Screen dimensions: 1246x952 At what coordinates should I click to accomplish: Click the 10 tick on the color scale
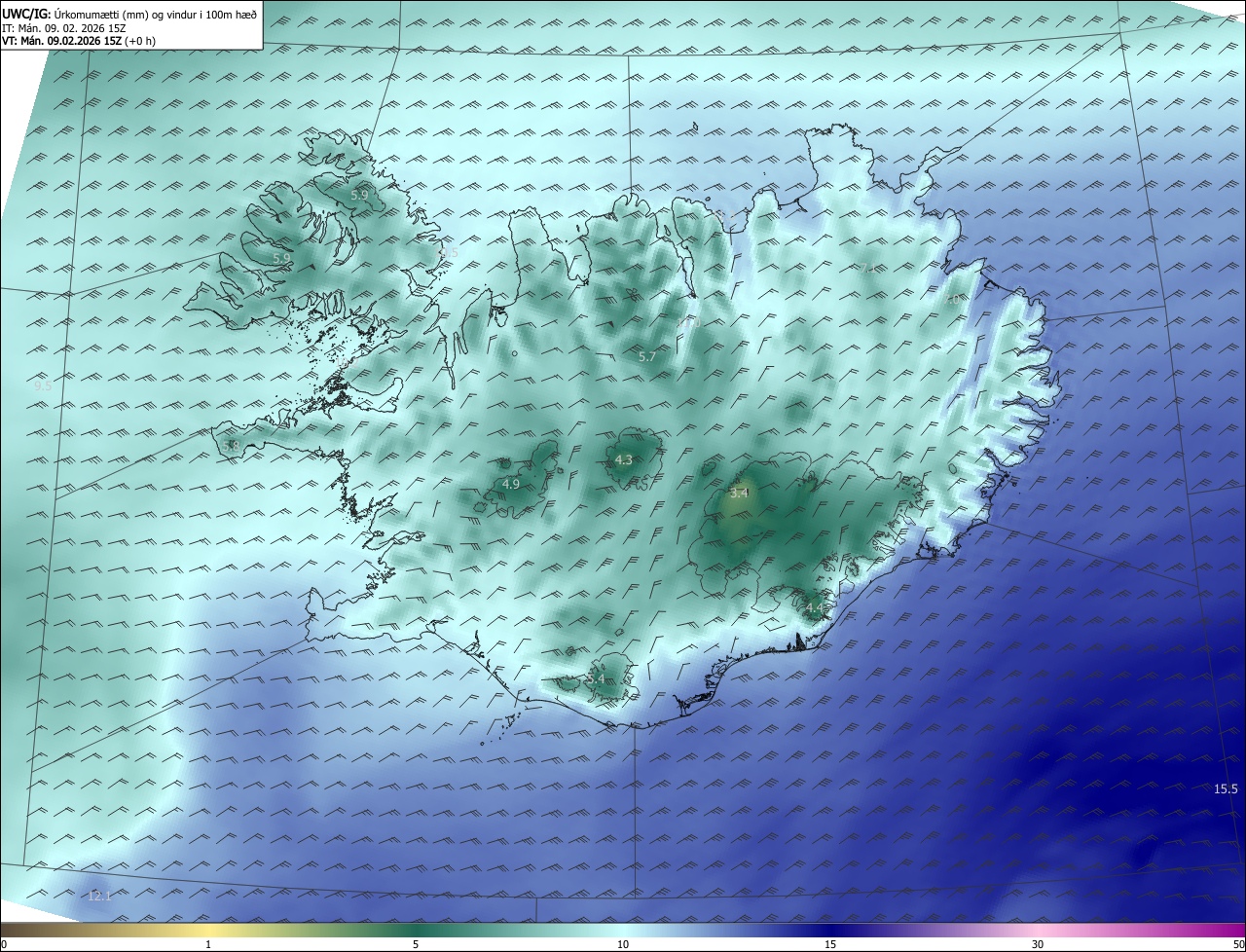623,944
